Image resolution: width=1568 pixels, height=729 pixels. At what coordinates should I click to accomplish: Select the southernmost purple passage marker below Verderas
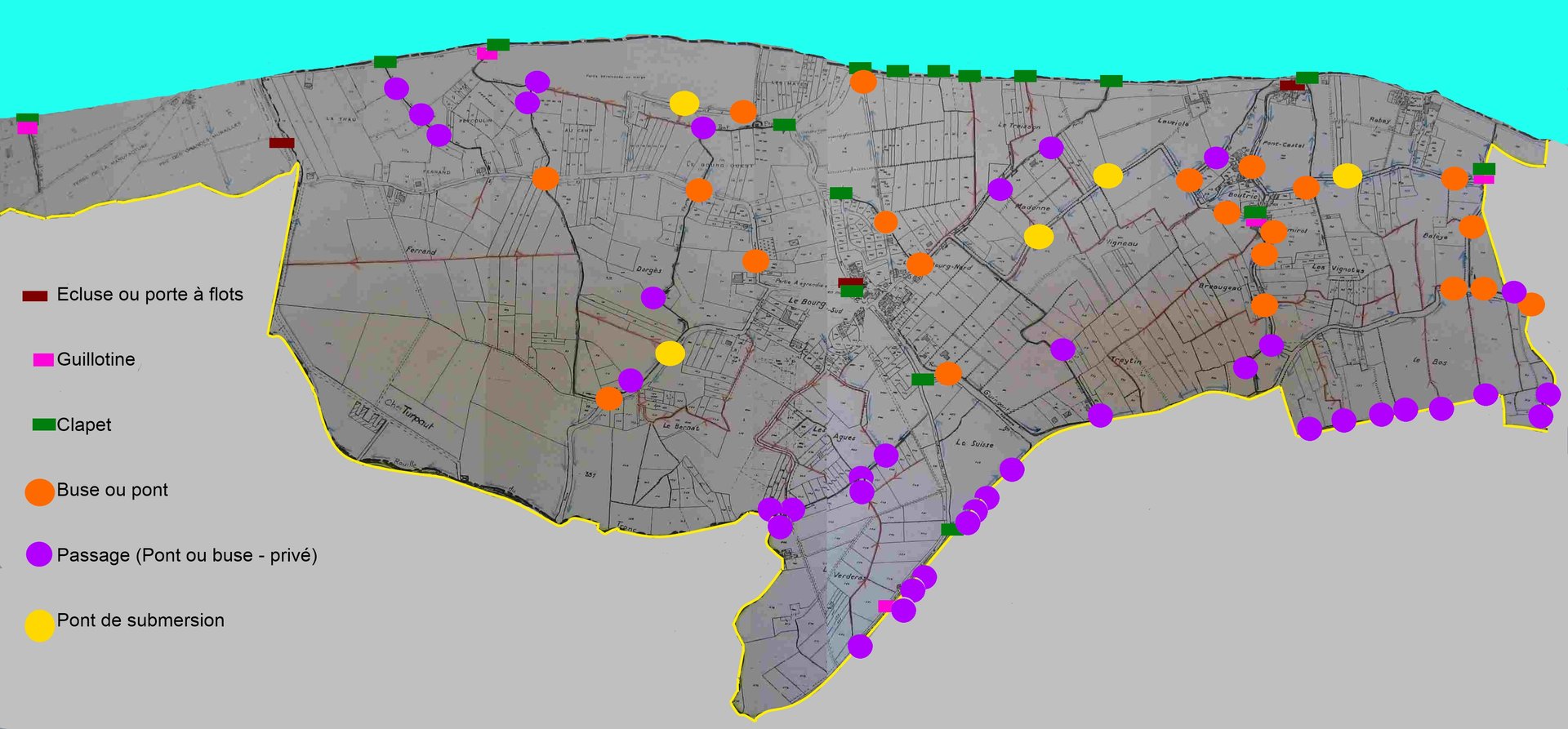point(860,647)
